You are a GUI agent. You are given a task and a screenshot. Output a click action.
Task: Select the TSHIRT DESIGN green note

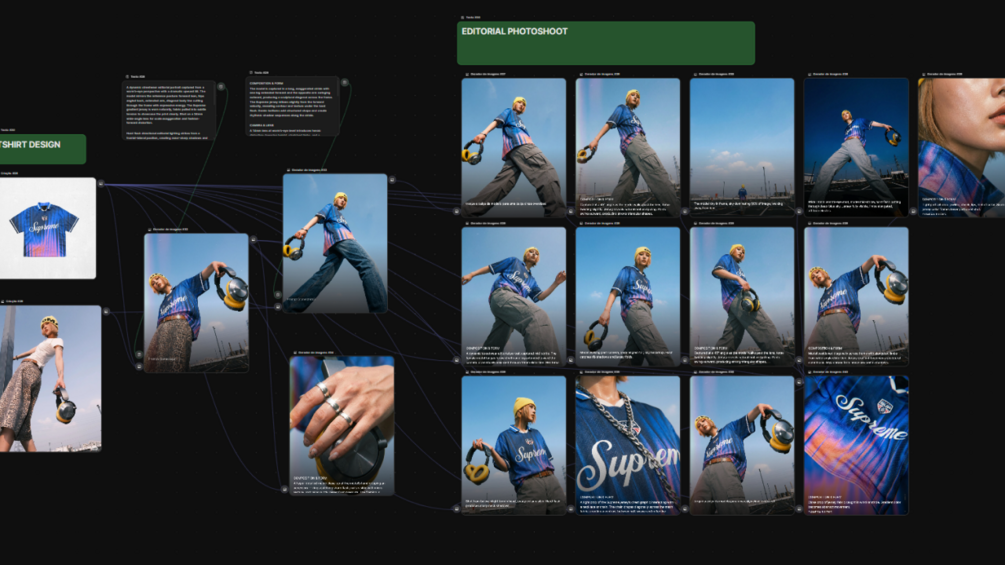click(x=42, y=149)
